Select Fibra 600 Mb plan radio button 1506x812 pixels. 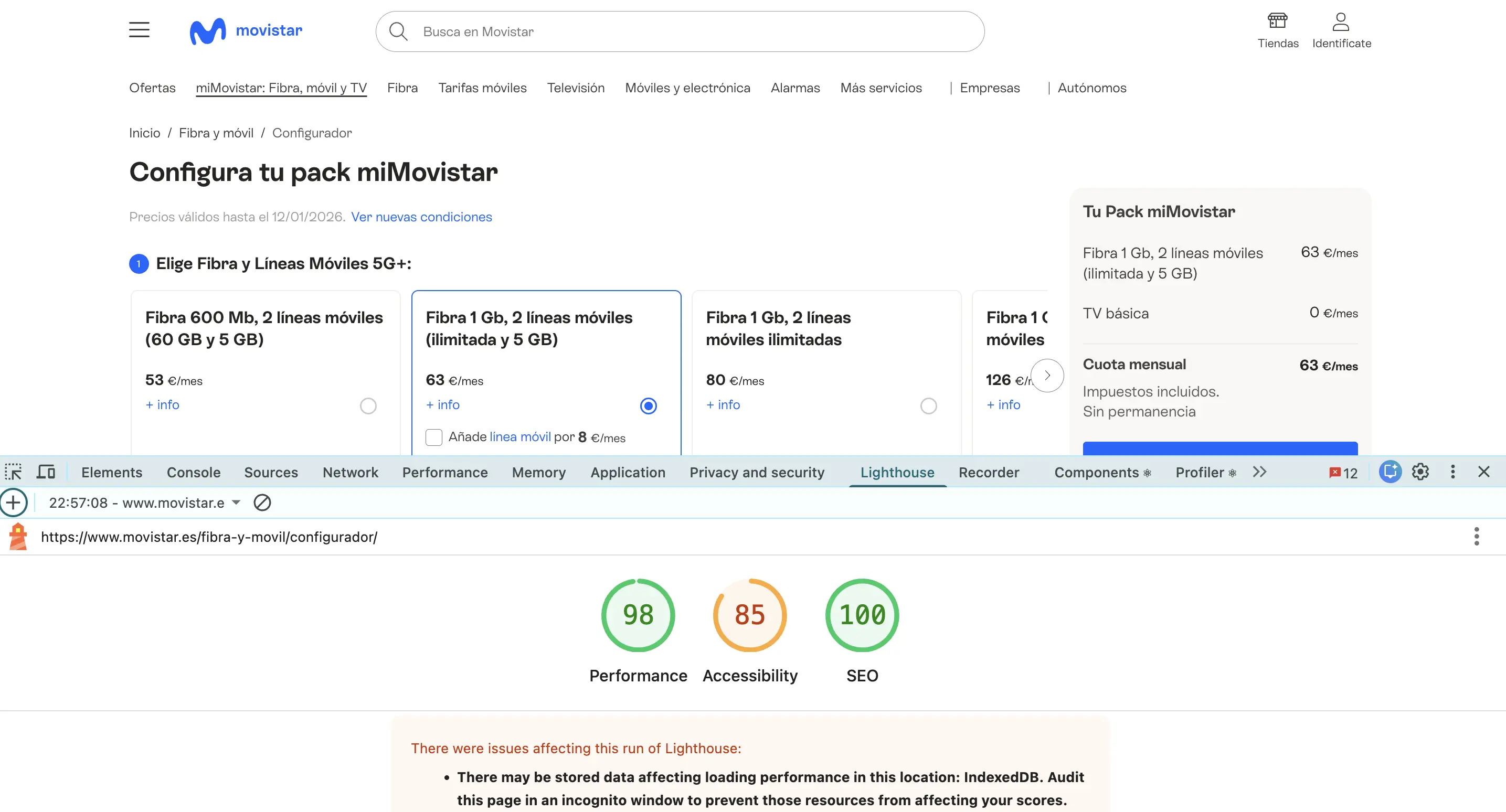[368, 405]
